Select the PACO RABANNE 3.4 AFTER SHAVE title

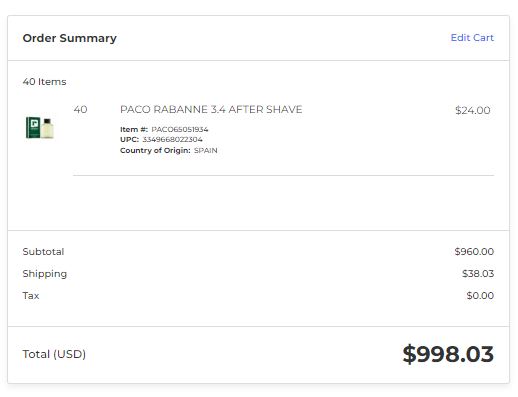tap(211, 109)
